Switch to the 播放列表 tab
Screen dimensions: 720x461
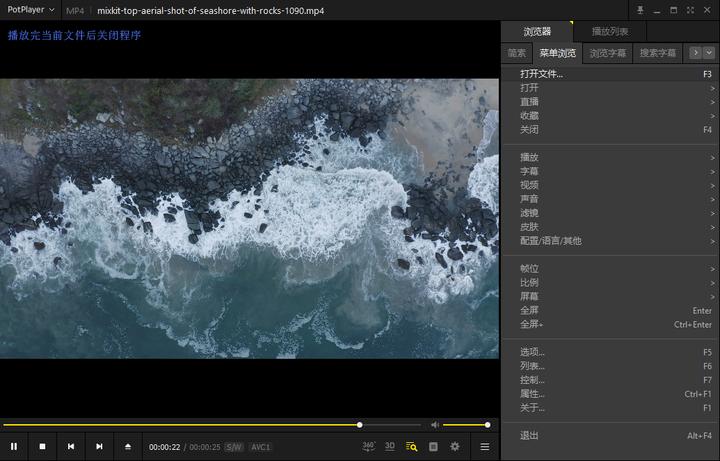pos(610,32)
